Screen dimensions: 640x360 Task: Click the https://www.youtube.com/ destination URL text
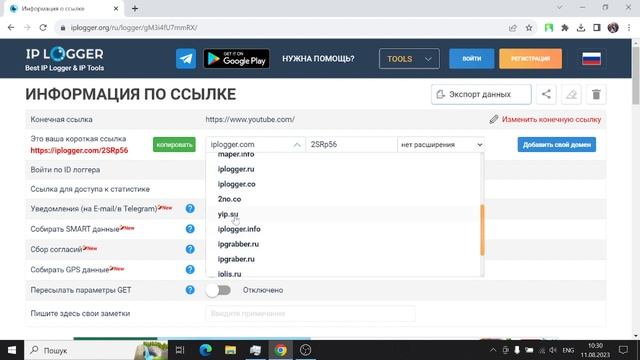[x=250, y=120]
